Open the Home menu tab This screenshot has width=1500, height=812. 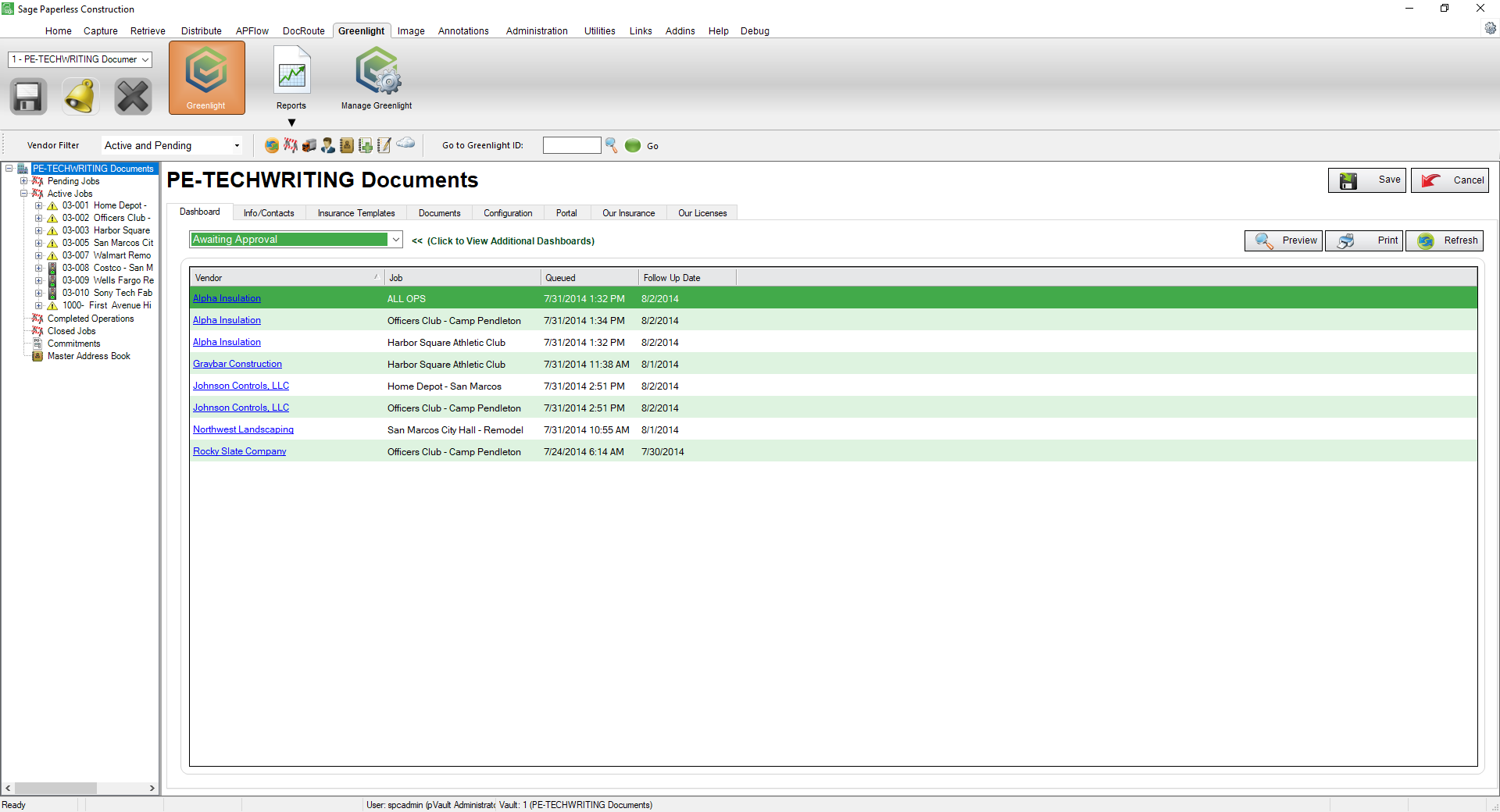[59, 31]
